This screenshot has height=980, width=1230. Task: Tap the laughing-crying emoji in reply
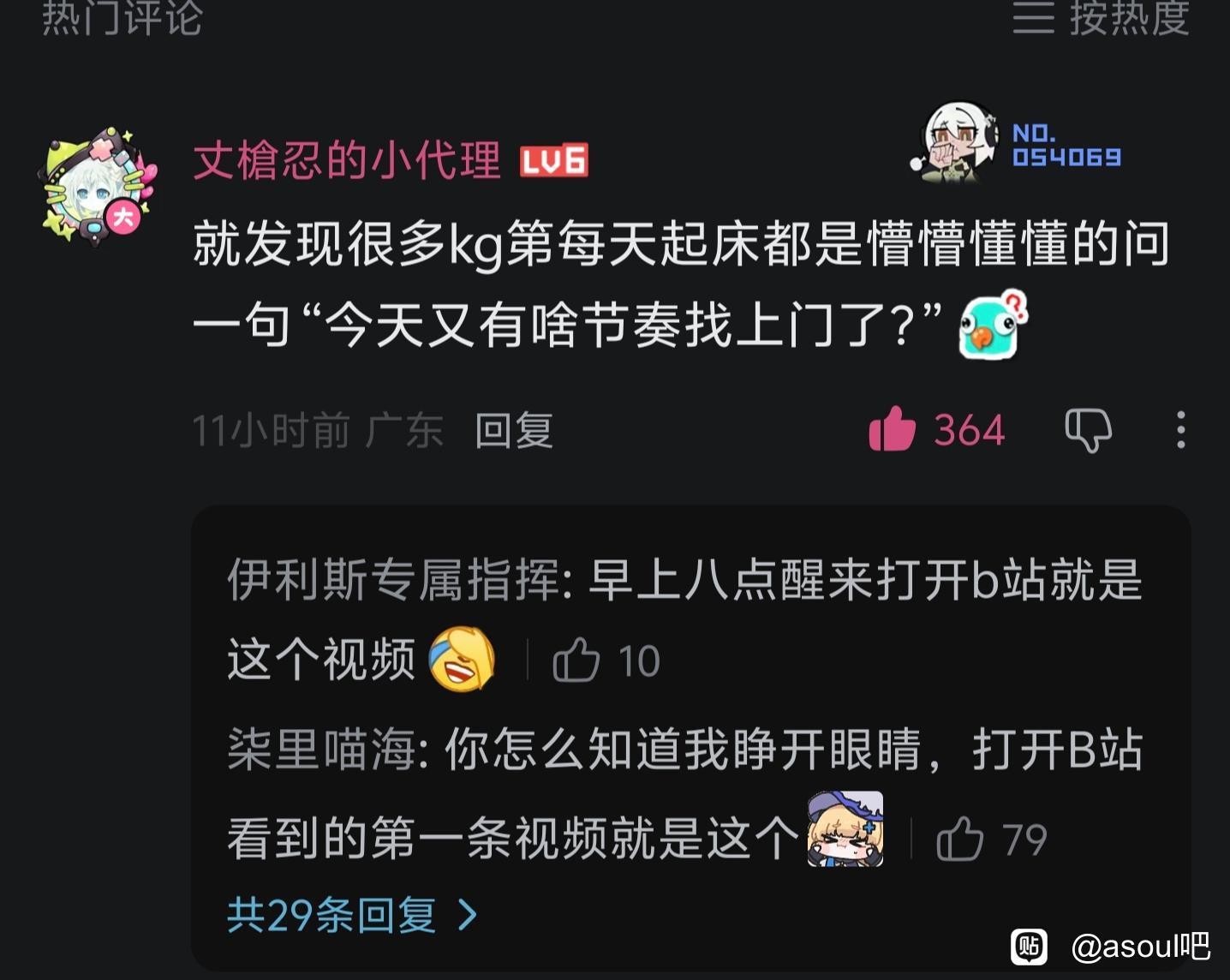[x=462, y=659]
